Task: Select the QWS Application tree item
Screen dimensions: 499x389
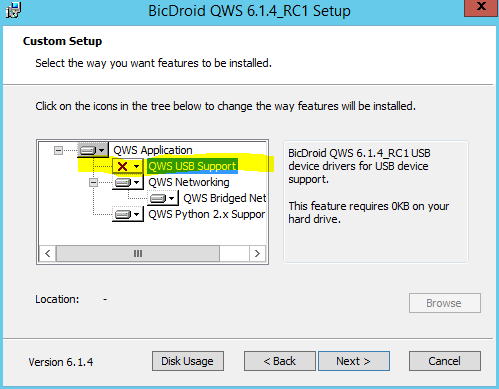Action: 153,150
